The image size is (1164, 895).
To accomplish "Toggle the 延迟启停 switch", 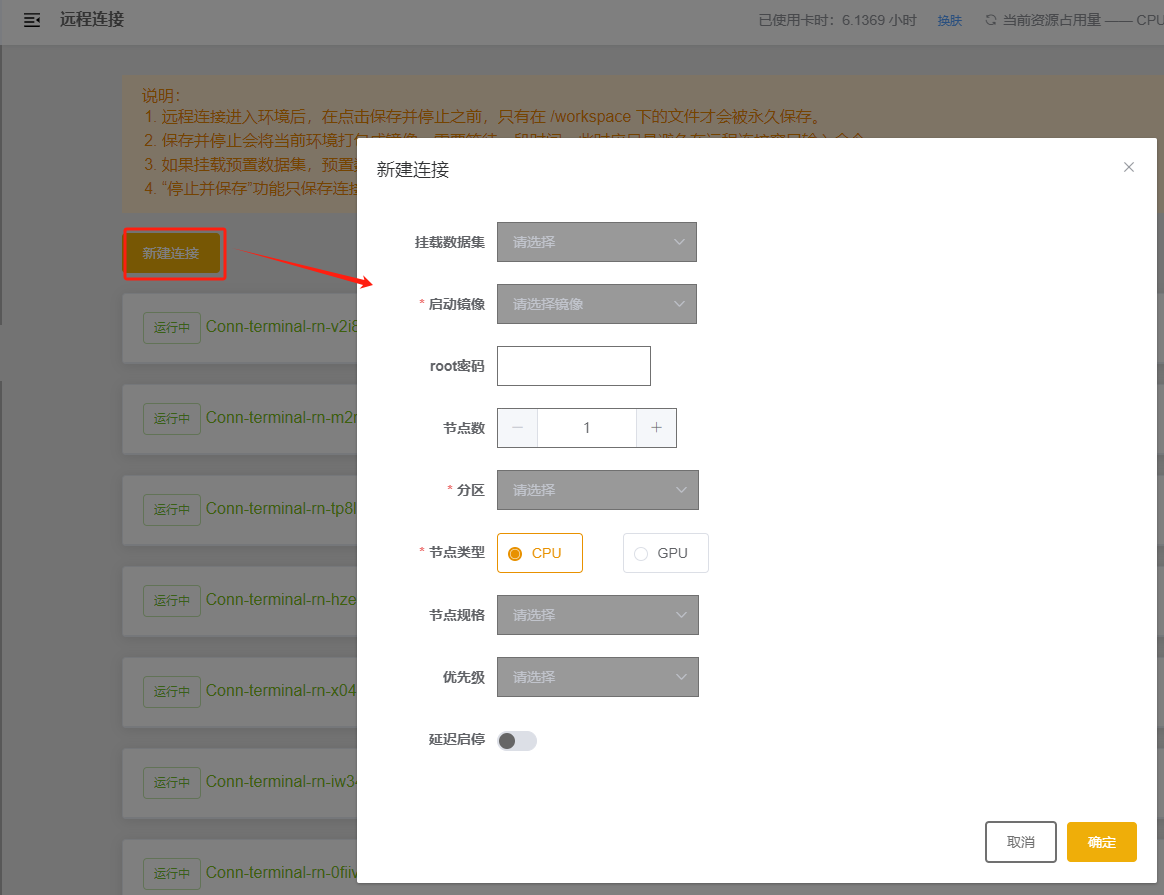I will pyautogui.click(x=517, y=740).
